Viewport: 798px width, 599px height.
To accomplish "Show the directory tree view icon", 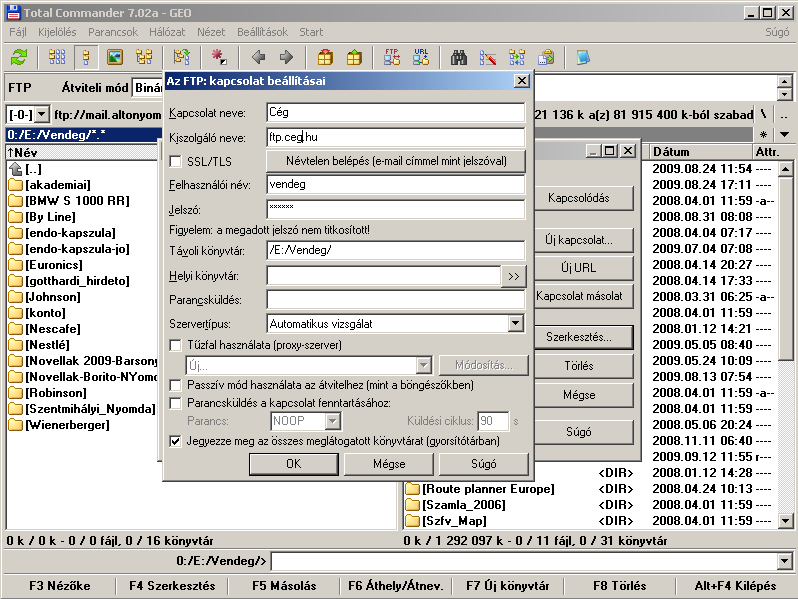I will [x=144, y=57].
